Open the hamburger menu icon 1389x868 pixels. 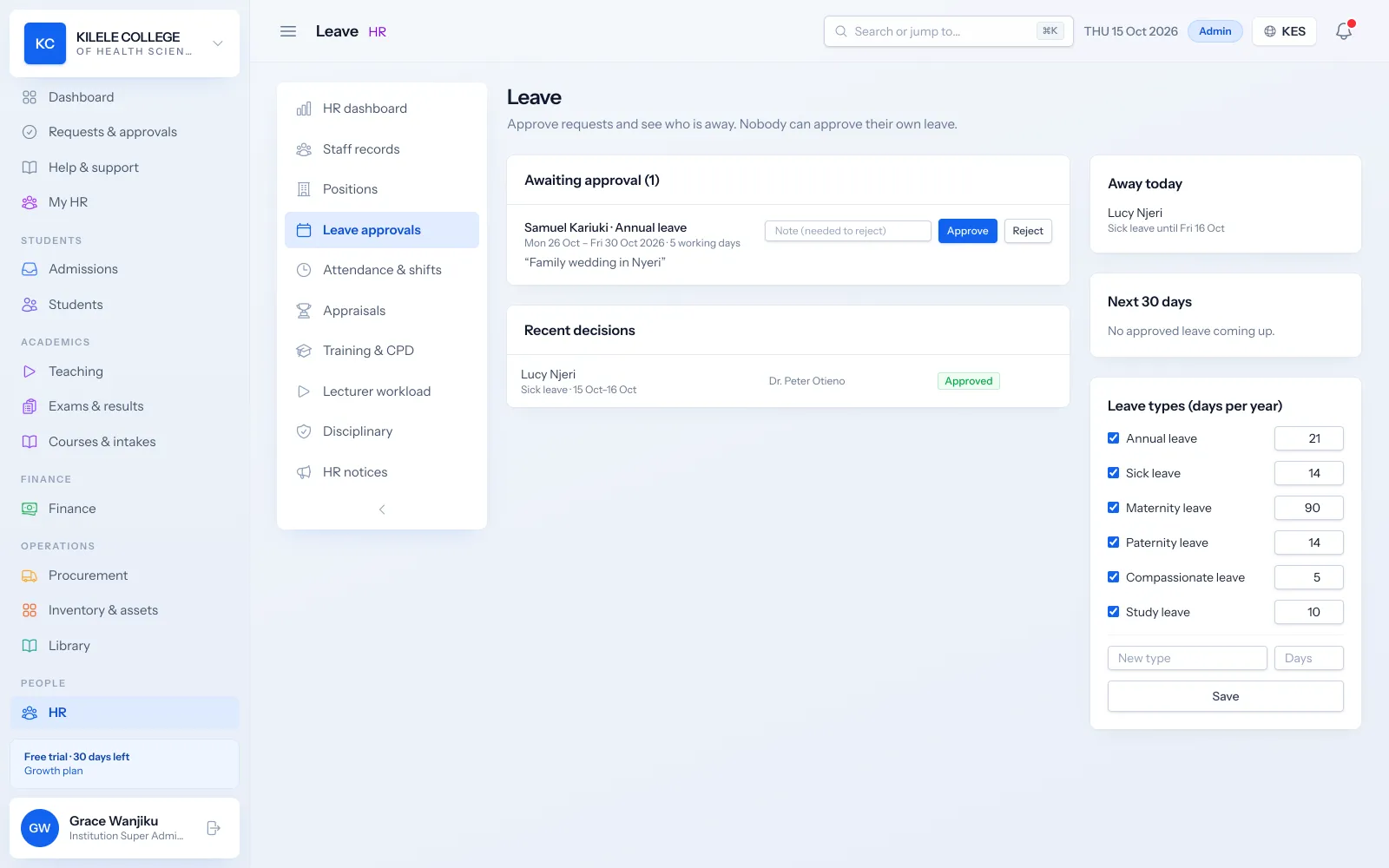[x=288, y=31]
